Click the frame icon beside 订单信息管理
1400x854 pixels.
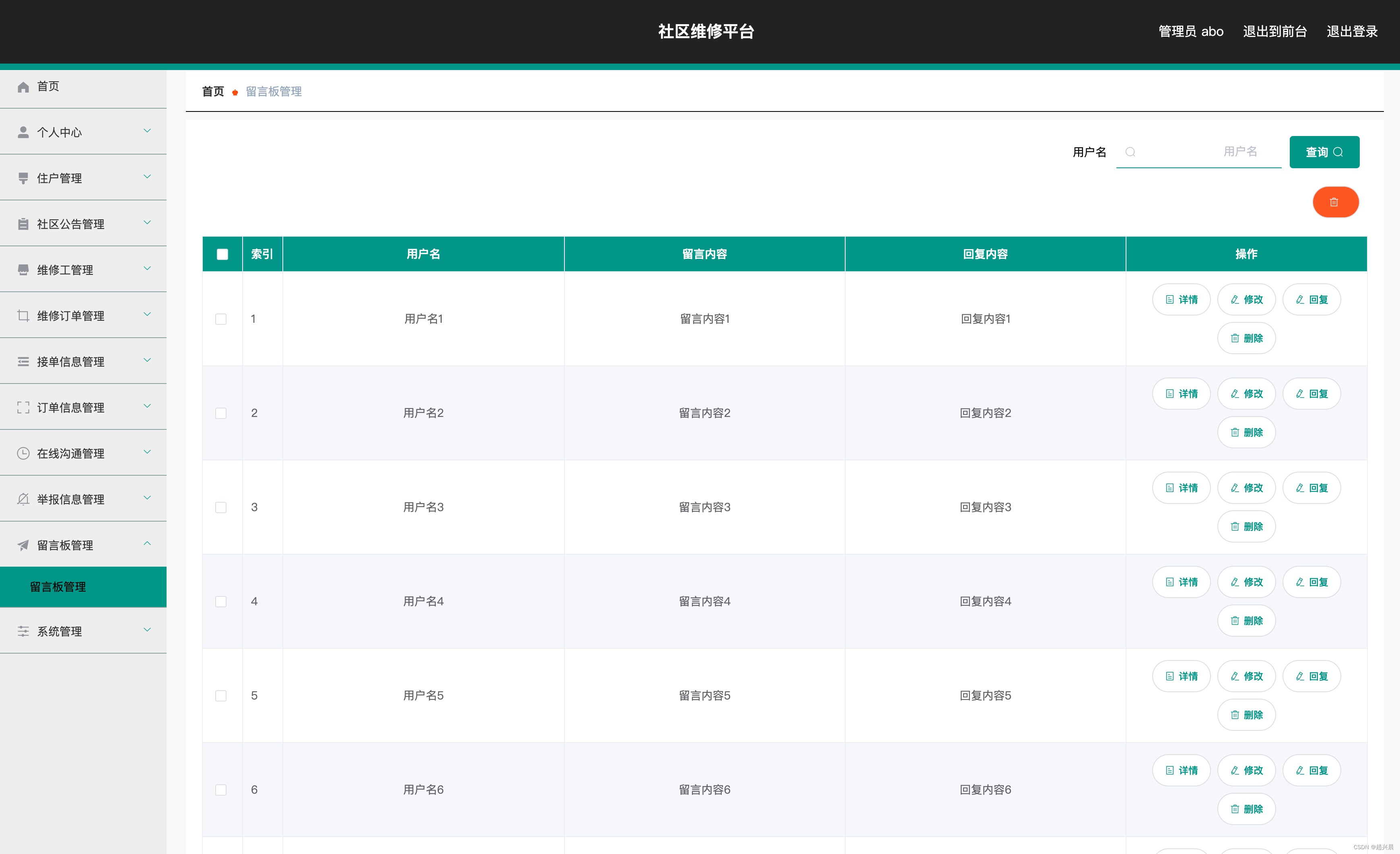pos(23,408)
